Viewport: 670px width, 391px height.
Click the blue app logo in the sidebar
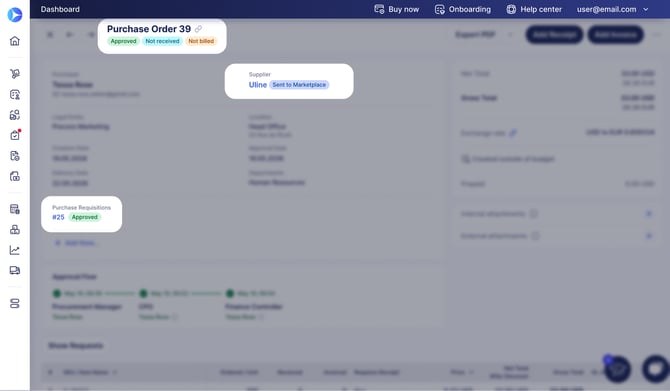(15, 15)
